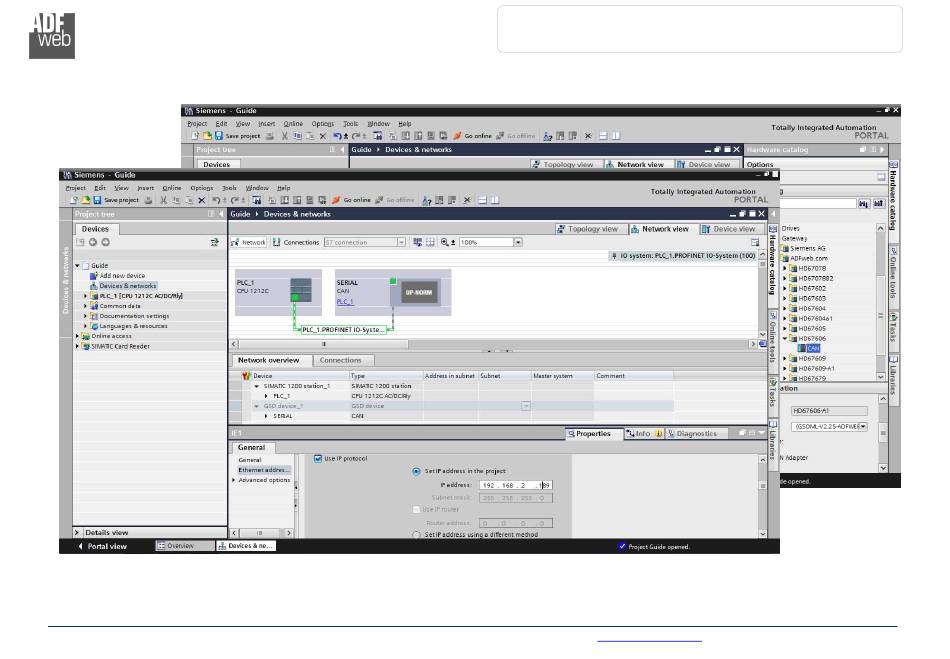This screenshot has width=950, height=659.
Task: Select Set IP address in the project
Action: pos(416,471)
